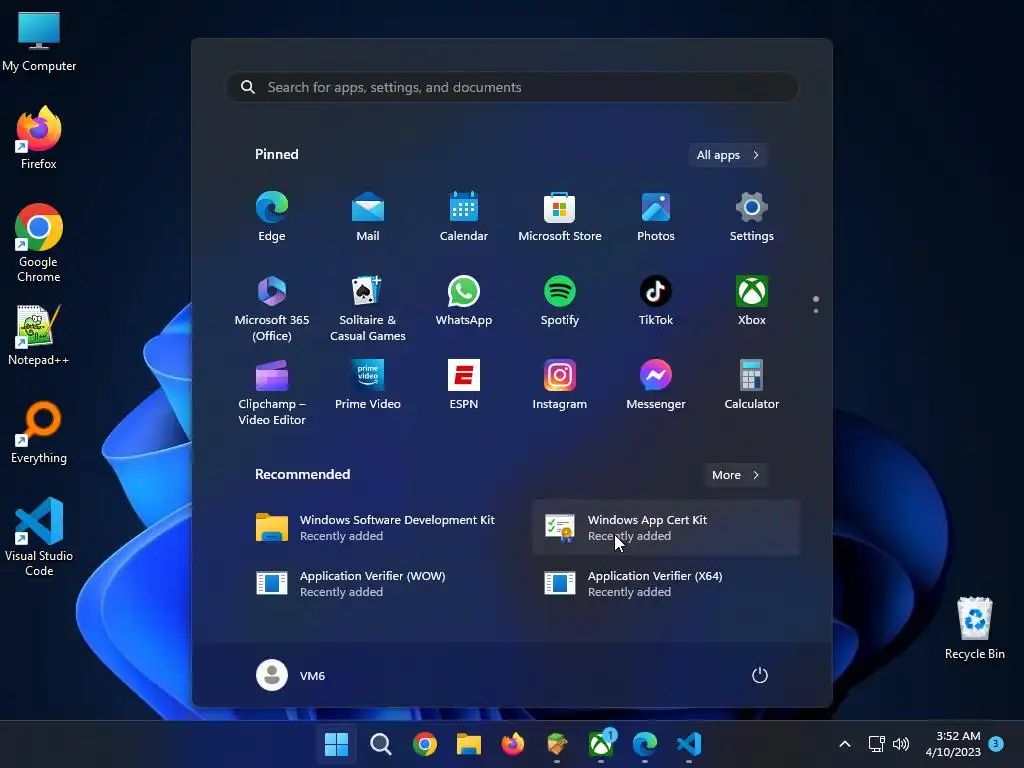Image resolution: width=1024 pixels, height=768 pixels.
Task: Select Visual Studio Code desktop shortcut
Action: [39, 537]
